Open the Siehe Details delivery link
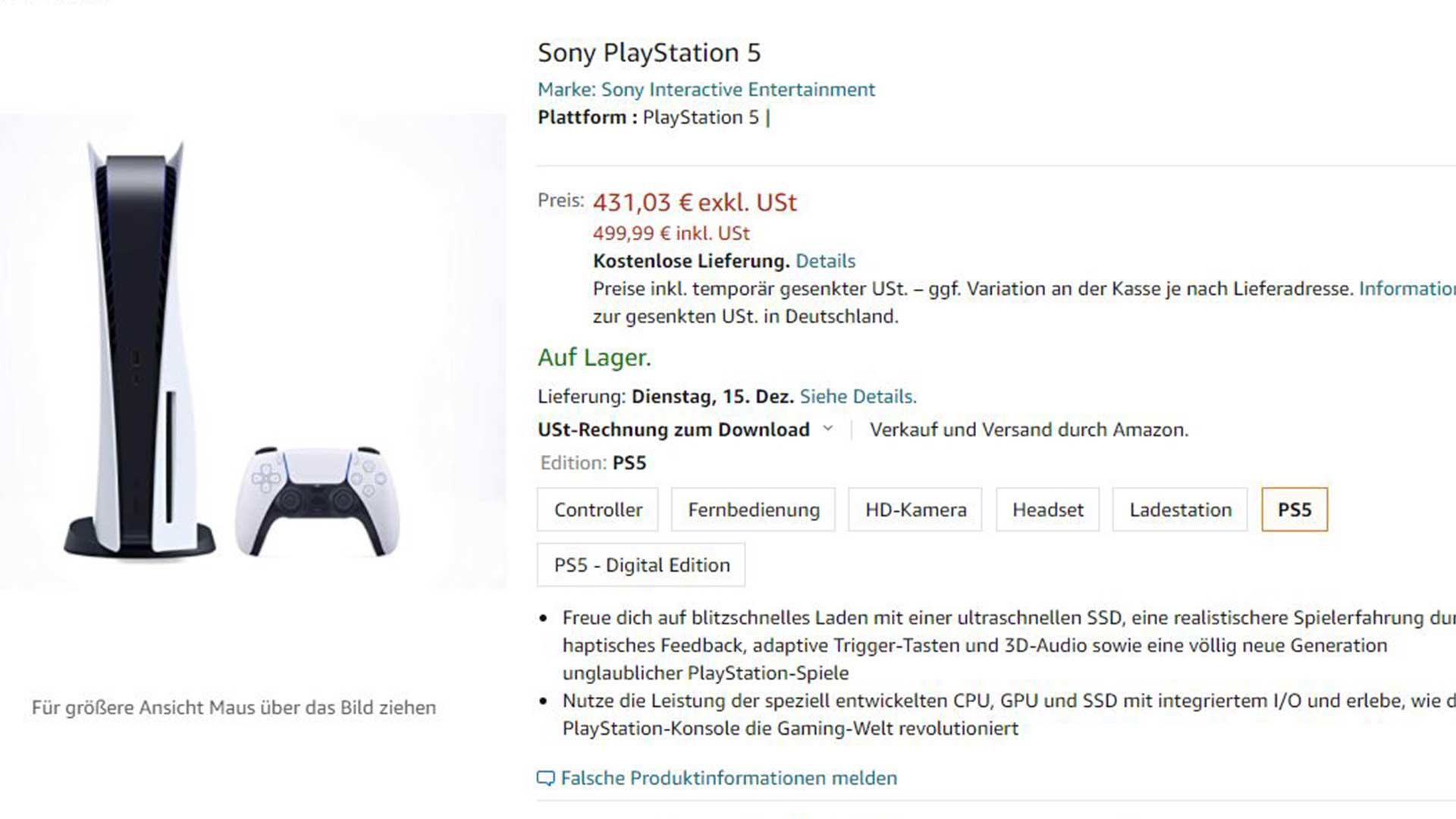 tap(858, 397)
